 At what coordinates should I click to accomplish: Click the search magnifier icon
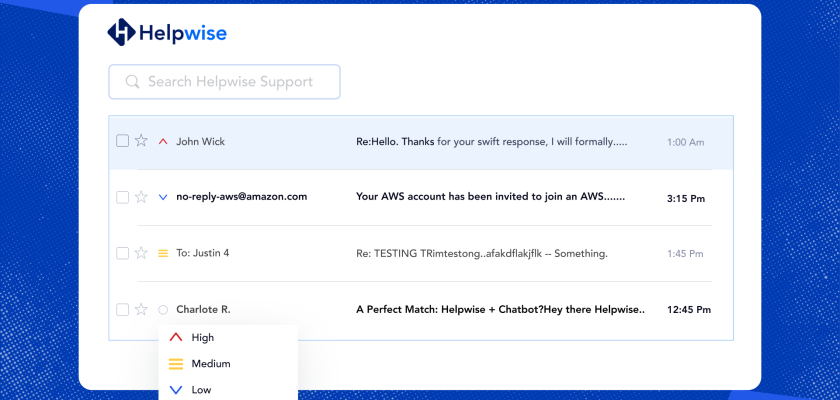(132, 82)
